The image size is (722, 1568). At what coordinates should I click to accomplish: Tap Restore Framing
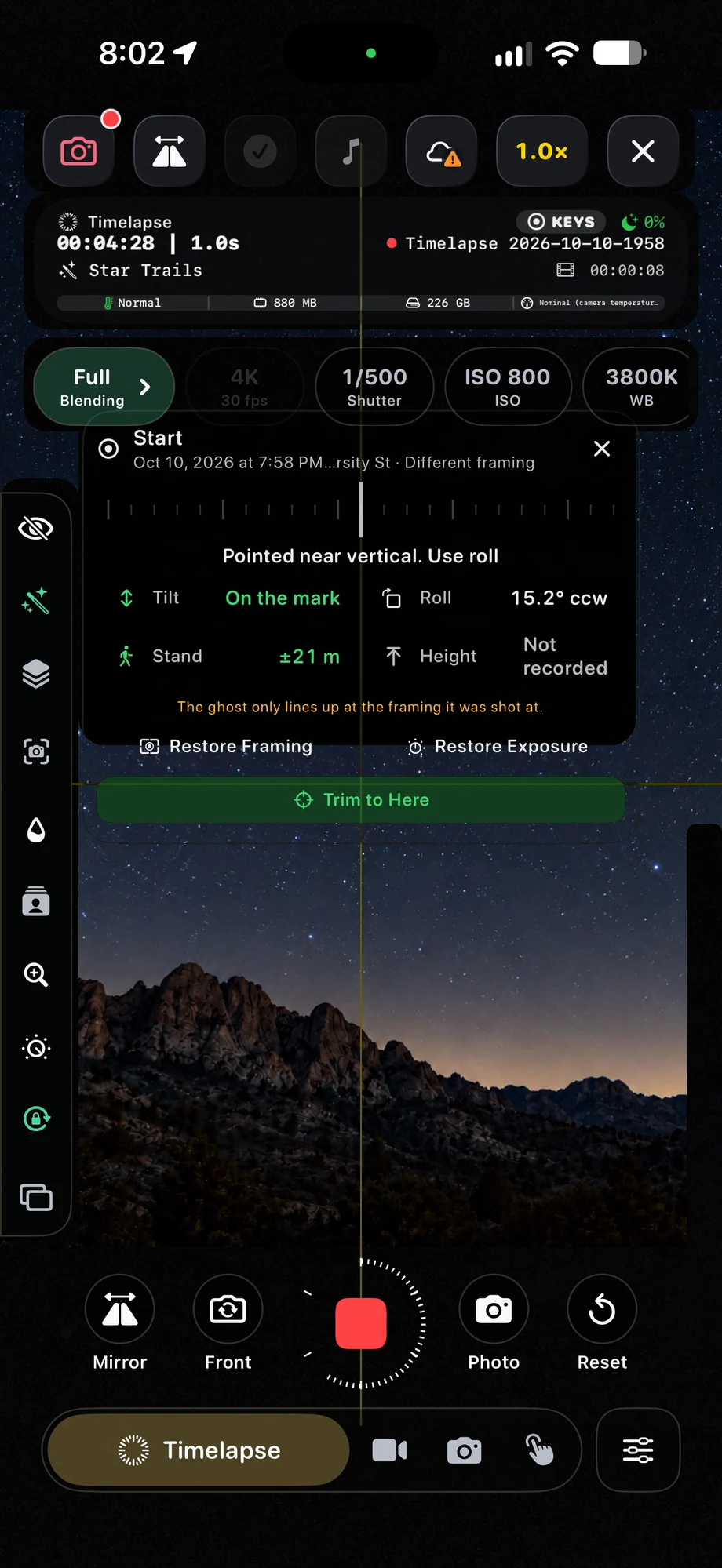pos(226,747)
